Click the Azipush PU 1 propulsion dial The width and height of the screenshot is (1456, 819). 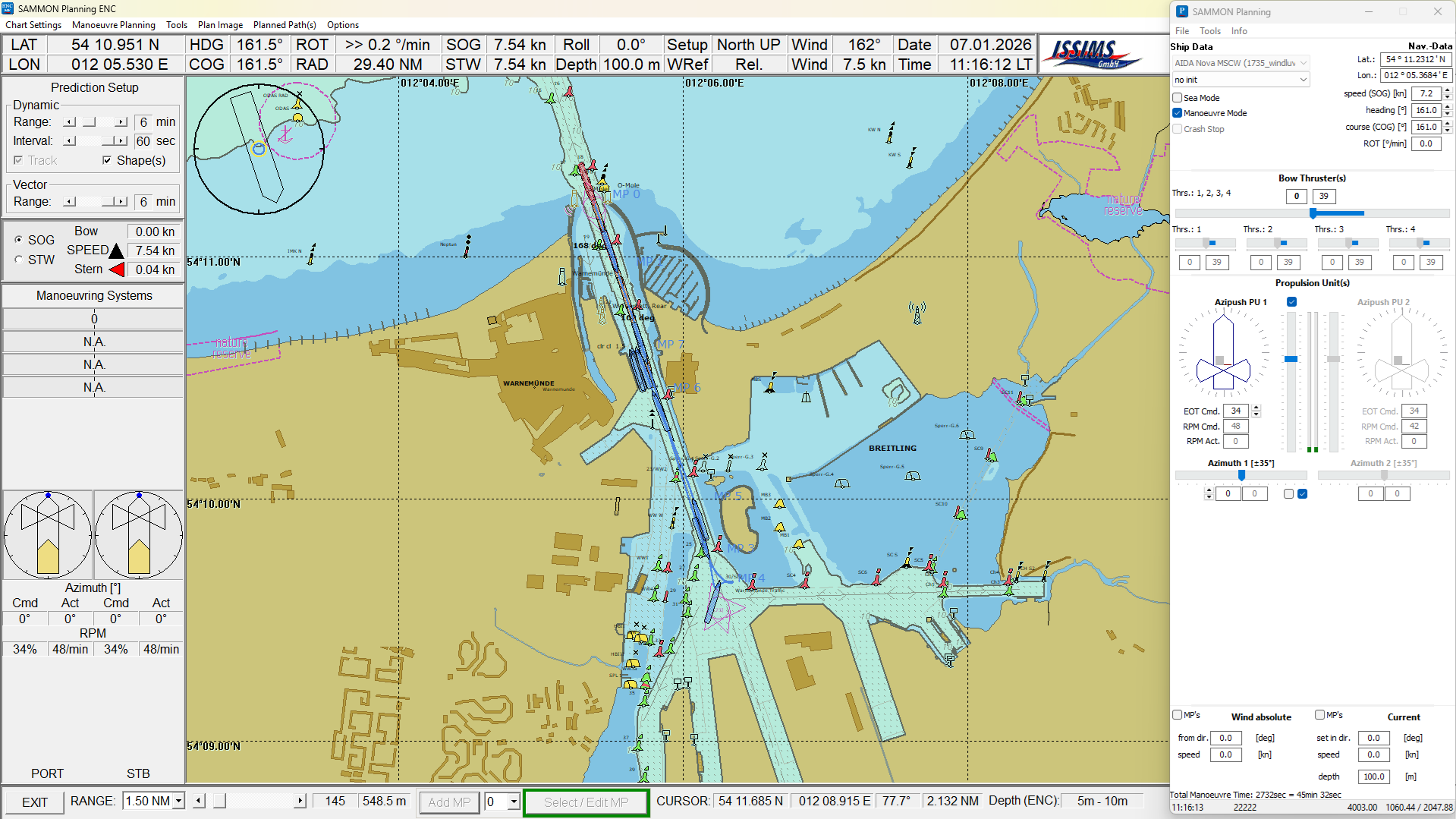pyautogui.click(x=1223, y=353)
